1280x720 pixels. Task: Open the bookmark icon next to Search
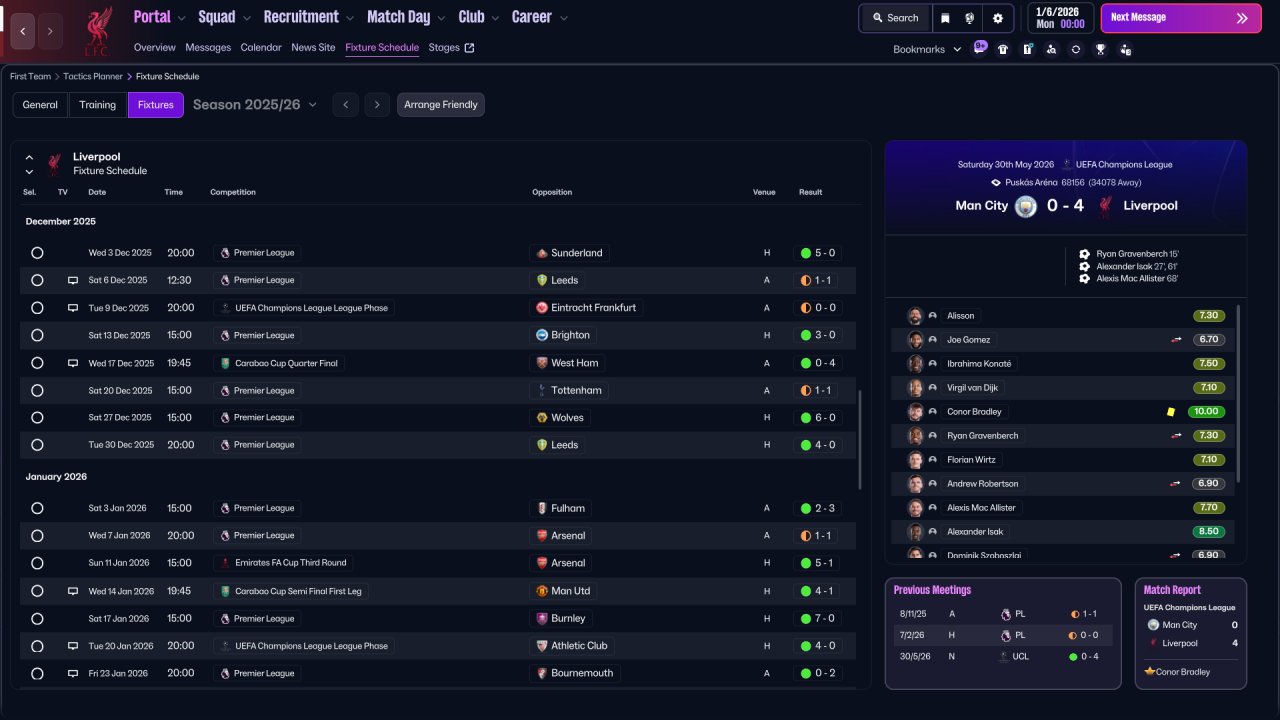(945, 18)
